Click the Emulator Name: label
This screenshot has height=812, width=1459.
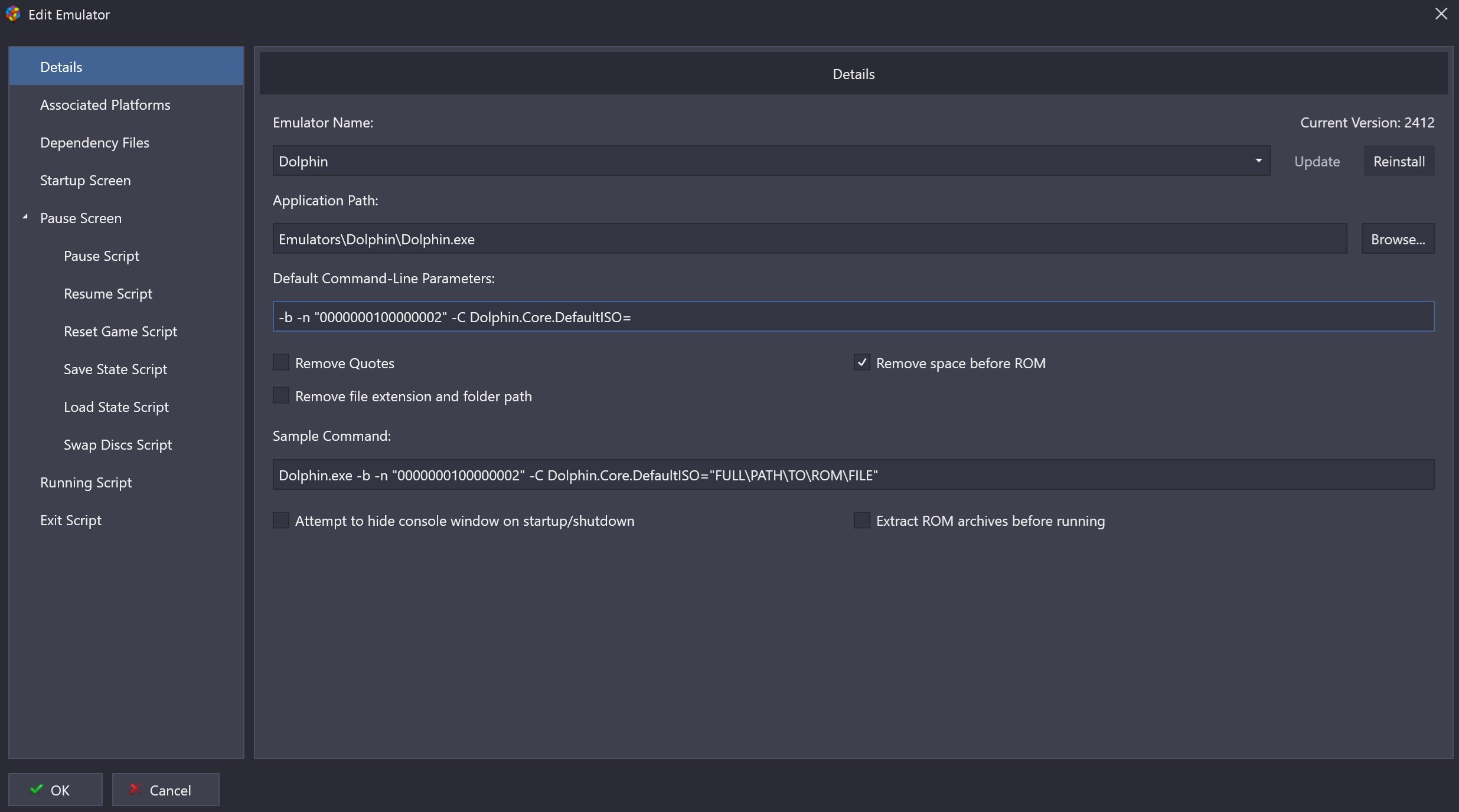[x=323, y=122]
